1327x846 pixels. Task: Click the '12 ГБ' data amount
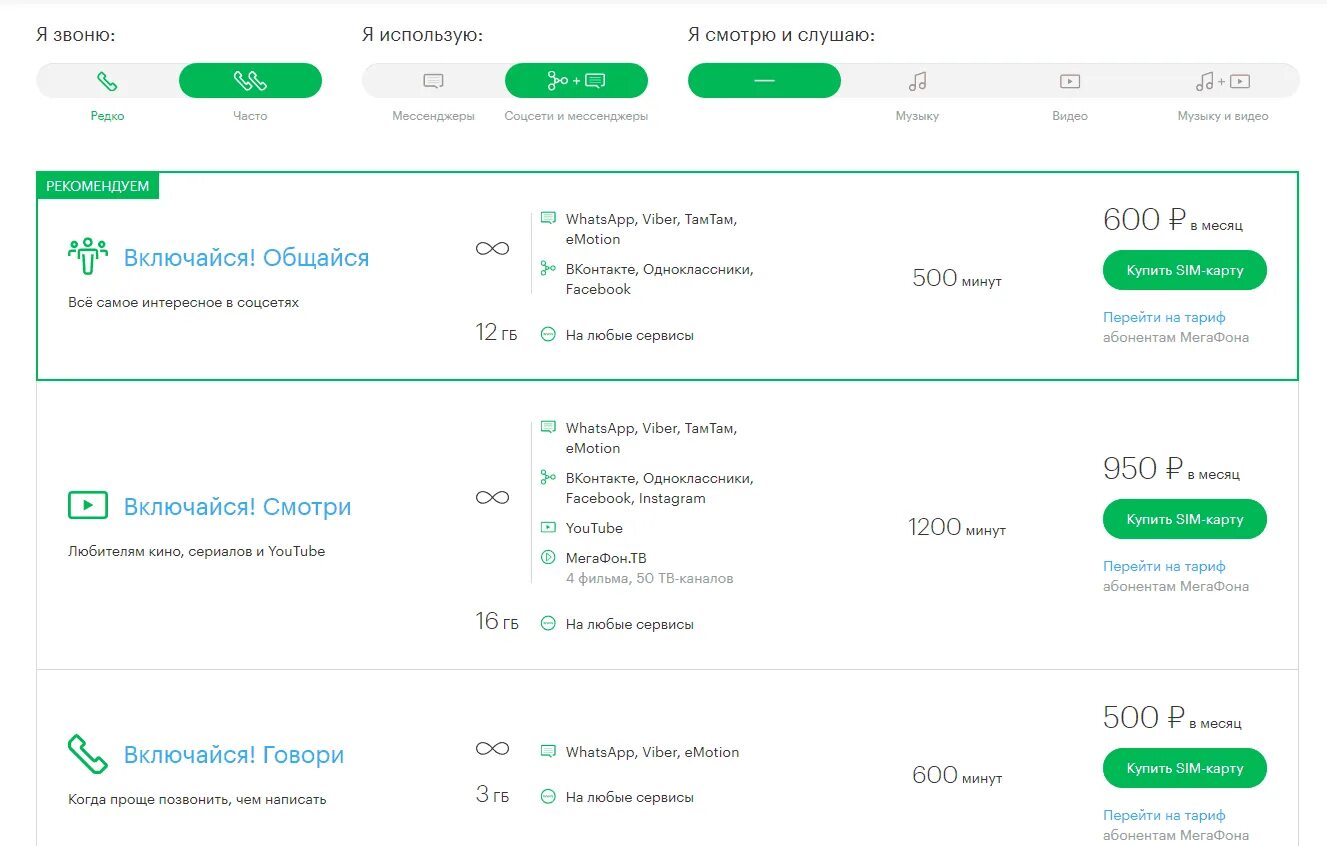[497, 332]
